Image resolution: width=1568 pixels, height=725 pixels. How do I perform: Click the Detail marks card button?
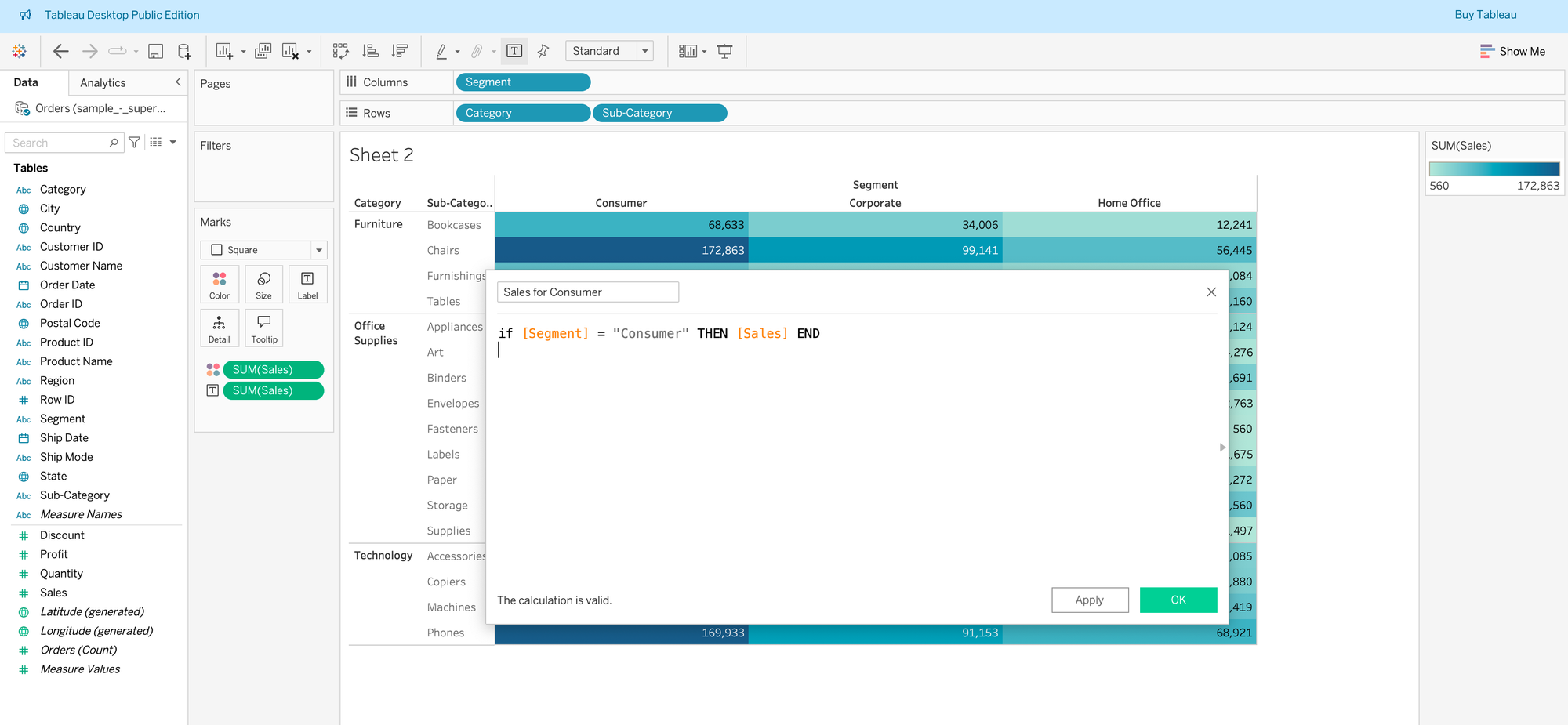220,328
